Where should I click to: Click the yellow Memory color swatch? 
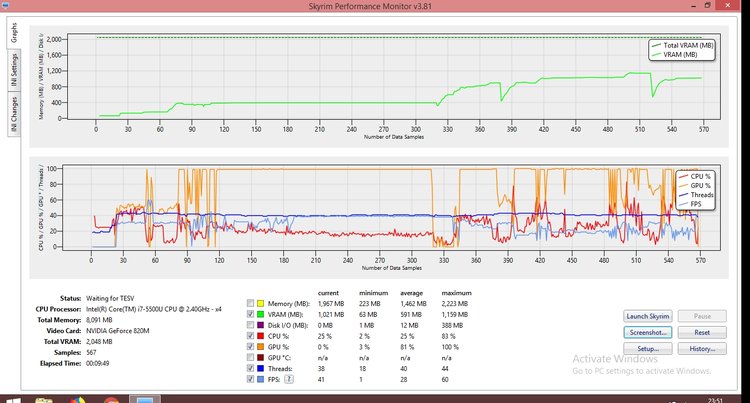[x=260, y=303]
